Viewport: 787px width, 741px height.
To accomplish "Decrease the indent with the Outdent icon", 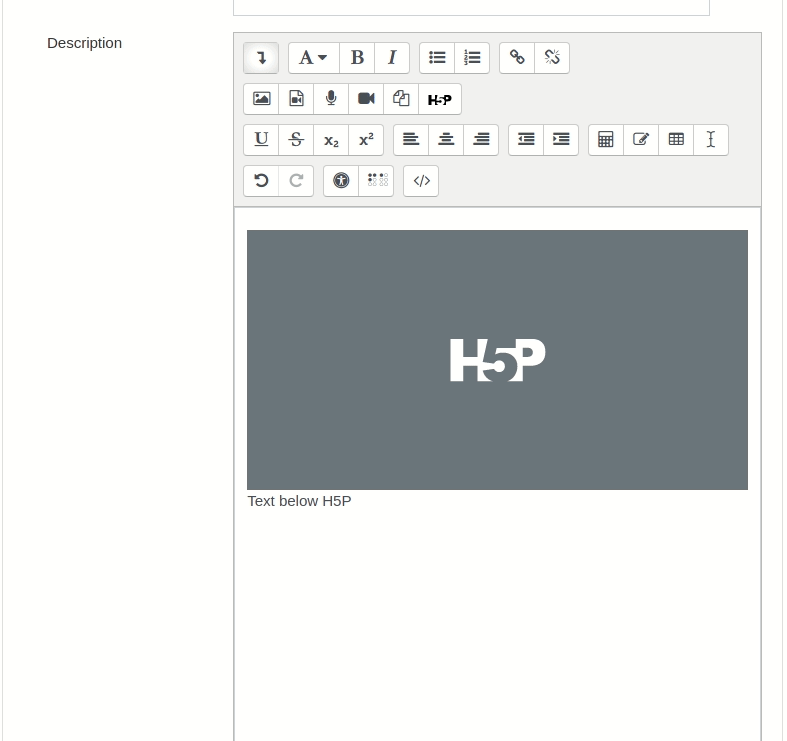I will click(x=526, y=140).
